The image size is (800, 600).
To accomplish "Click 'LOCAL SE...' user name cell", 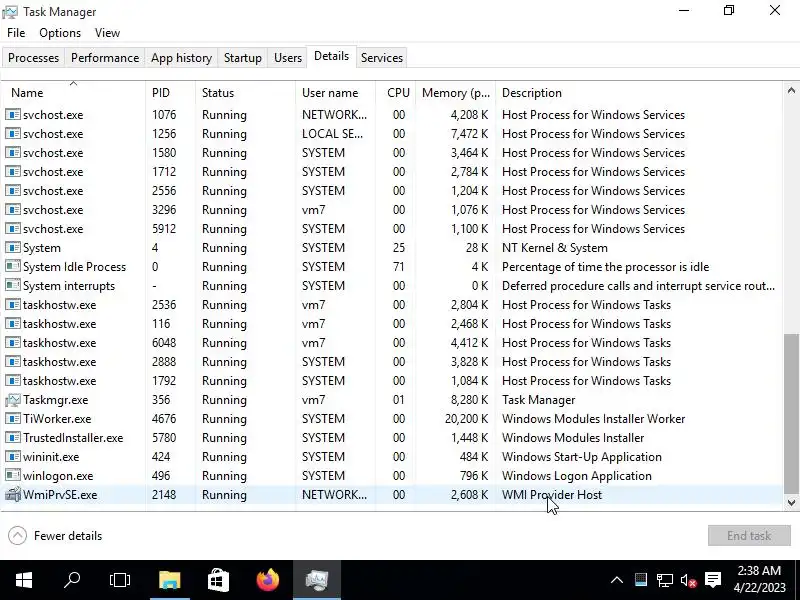I will click(x=332, y=134).
